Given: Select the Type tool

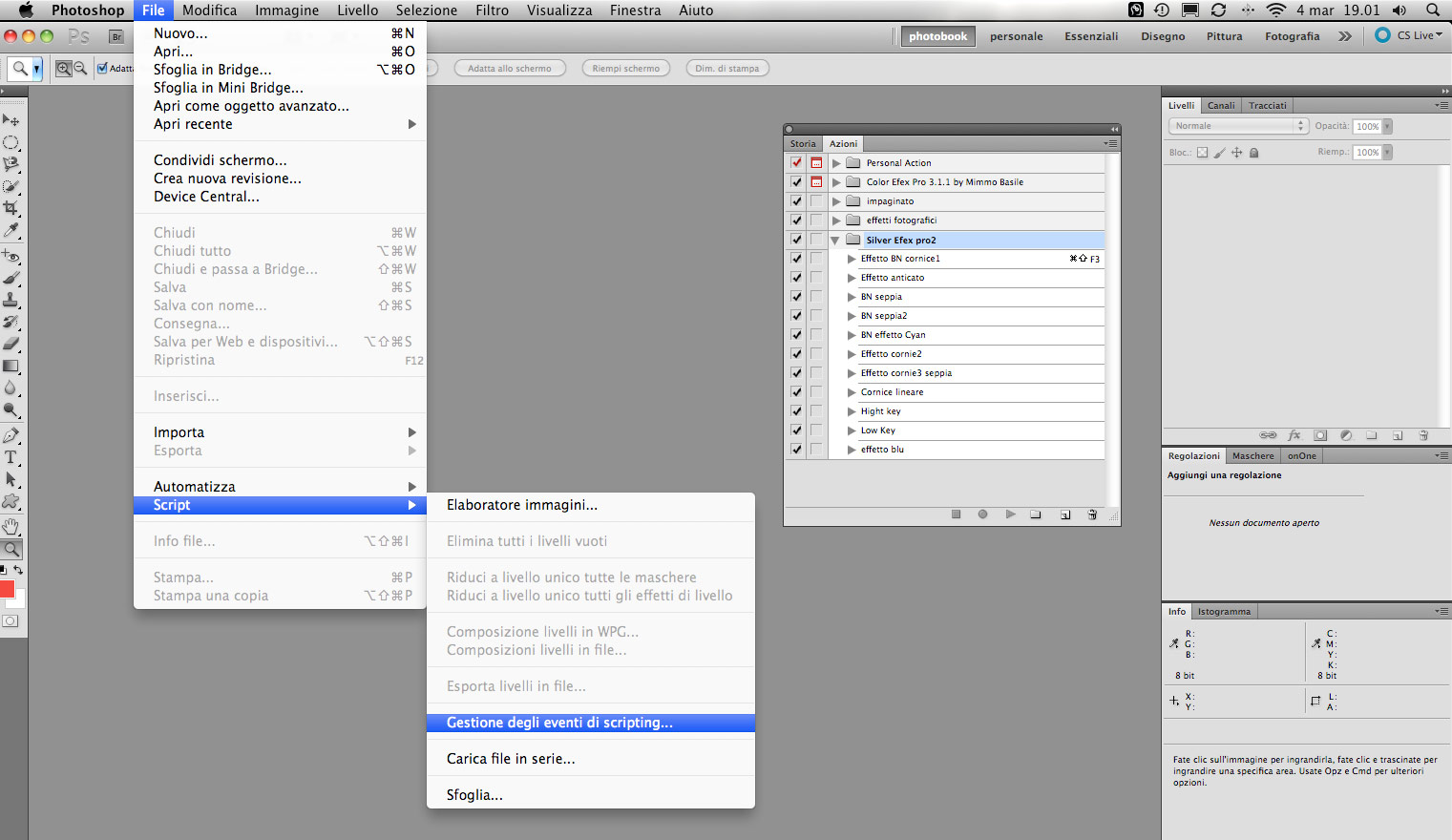Looking at the screenshot, I should pos(11,457).
